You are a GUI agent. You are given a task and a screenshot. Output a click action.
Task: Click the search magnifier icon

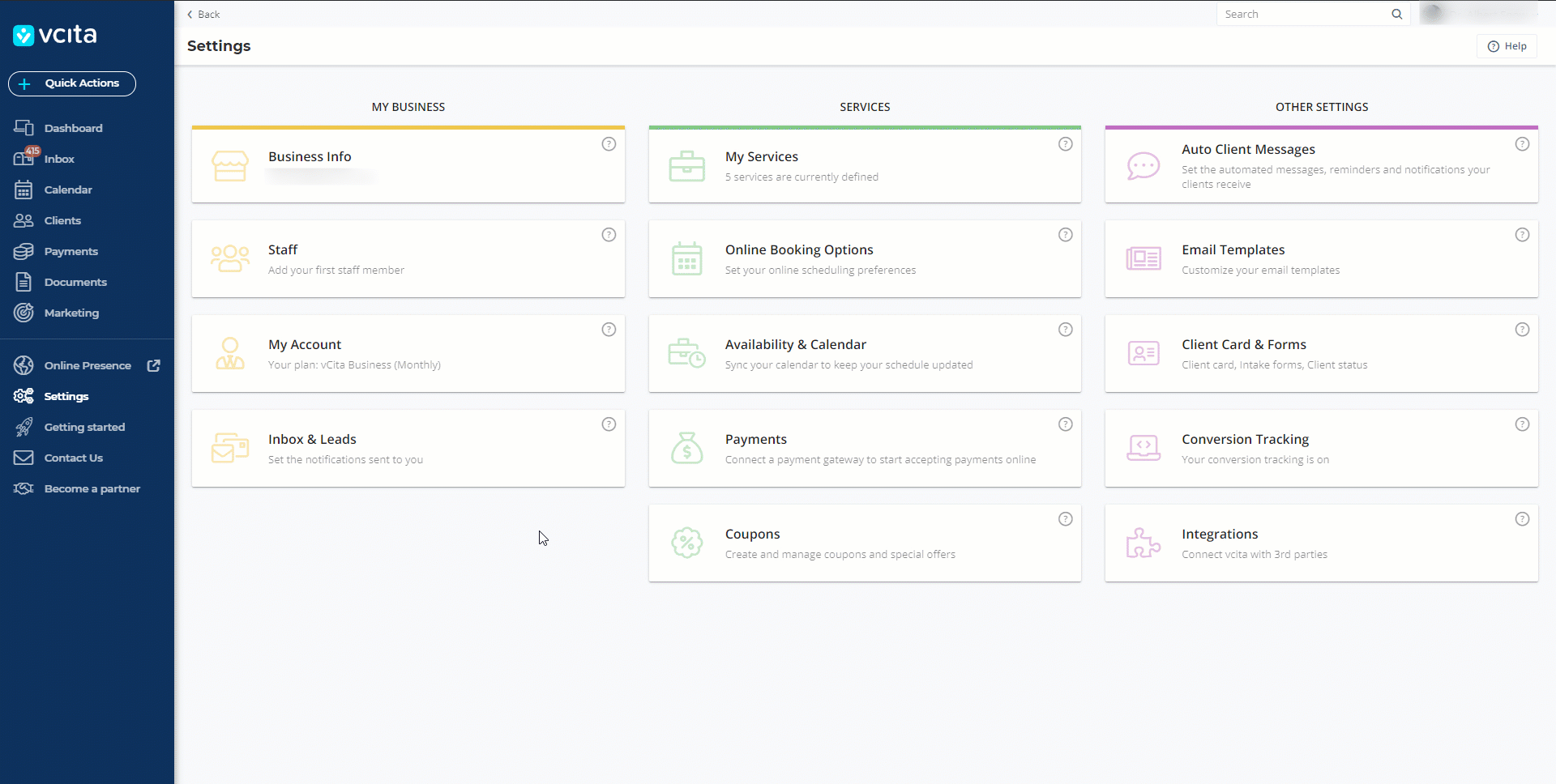1397,14
